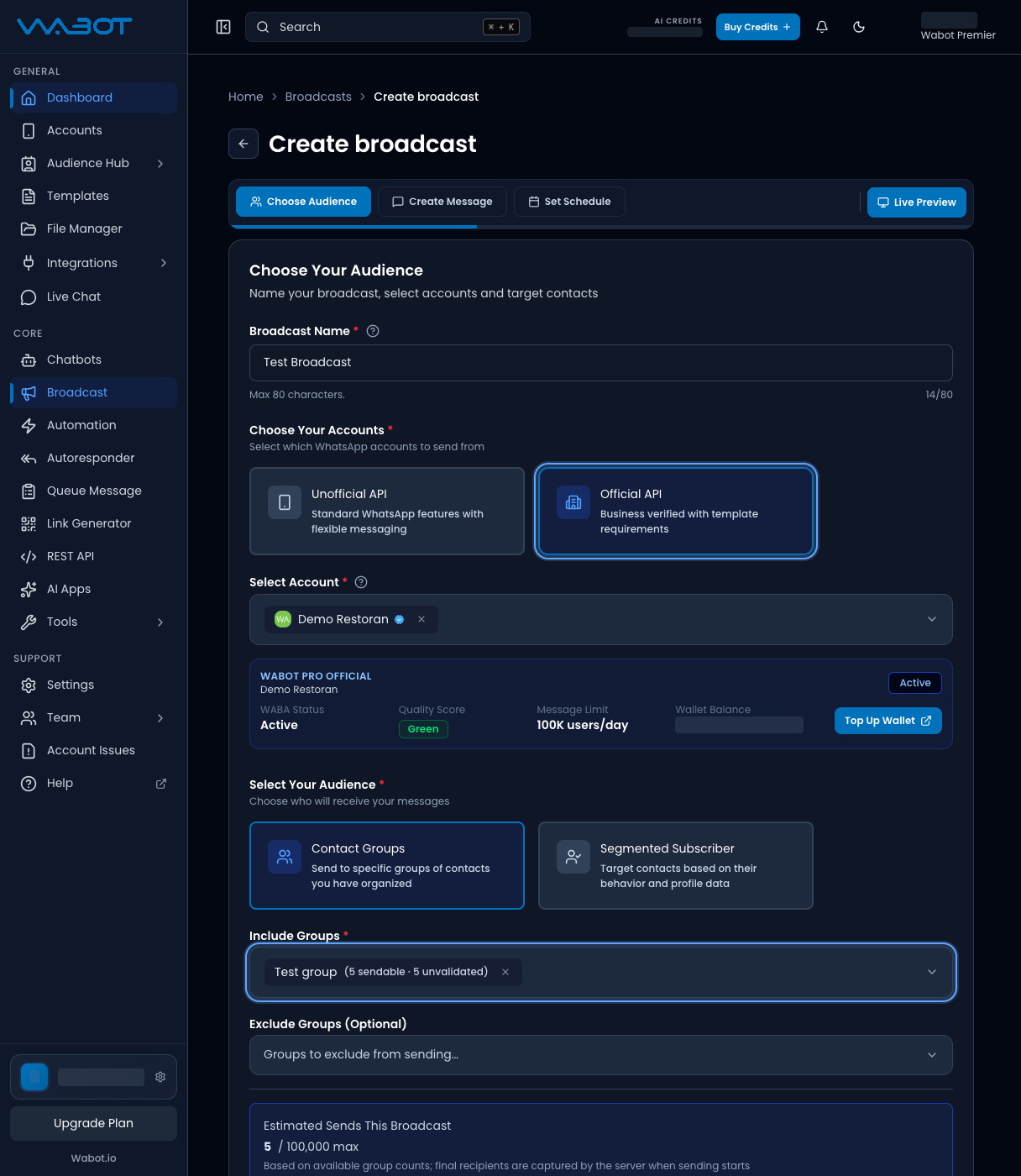Expand the Select Account dropdown

(932, 619)
